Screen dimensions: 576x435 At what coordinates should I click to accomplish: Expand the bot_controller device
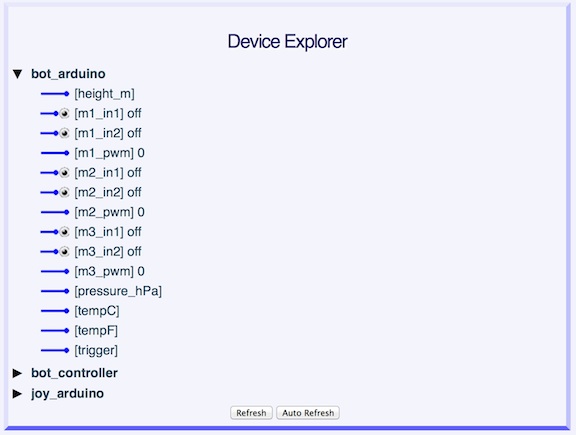pos(17,373)
